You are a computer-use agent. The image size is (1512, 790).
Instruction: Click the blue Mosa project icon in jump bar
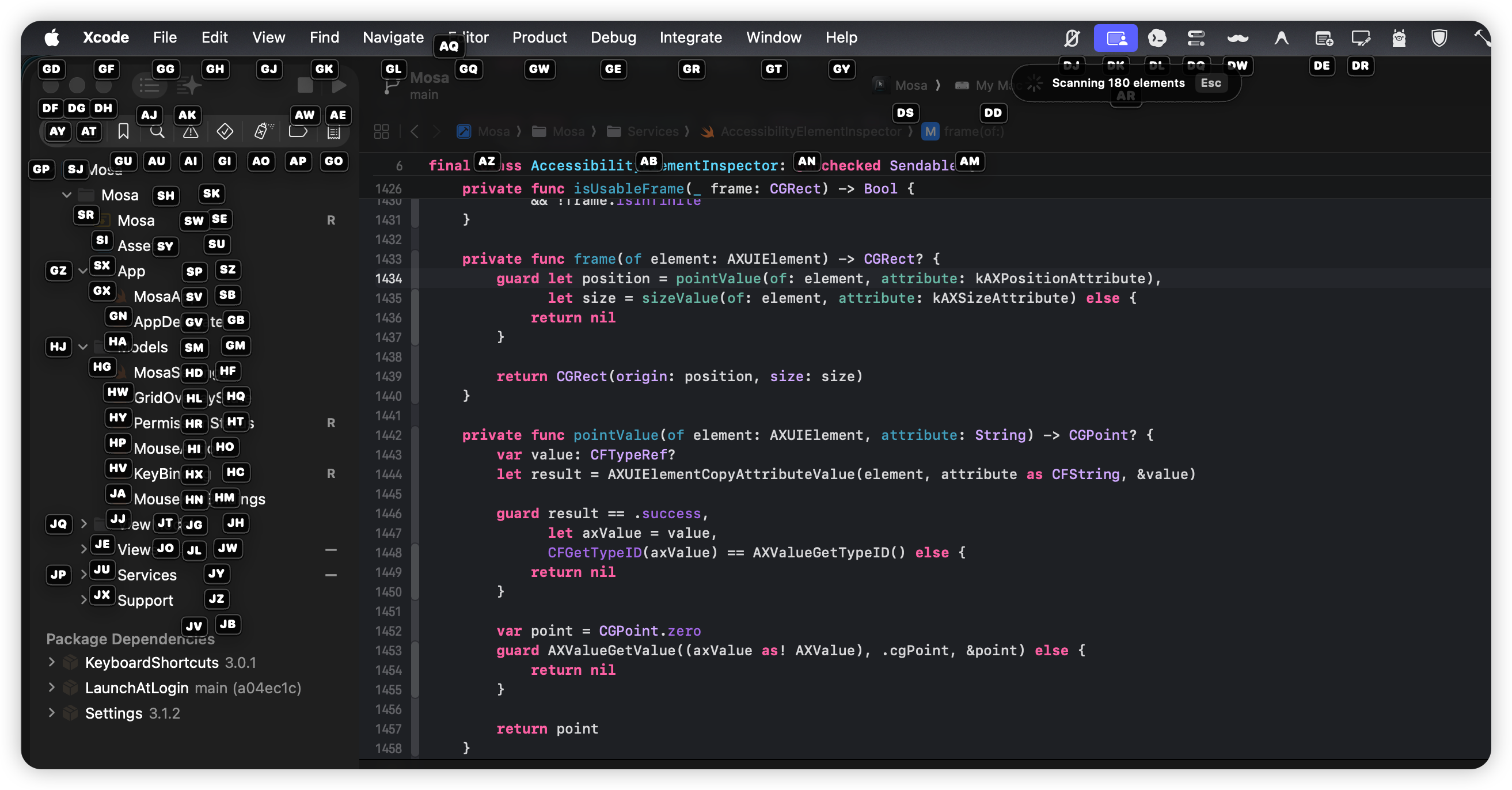464,131
